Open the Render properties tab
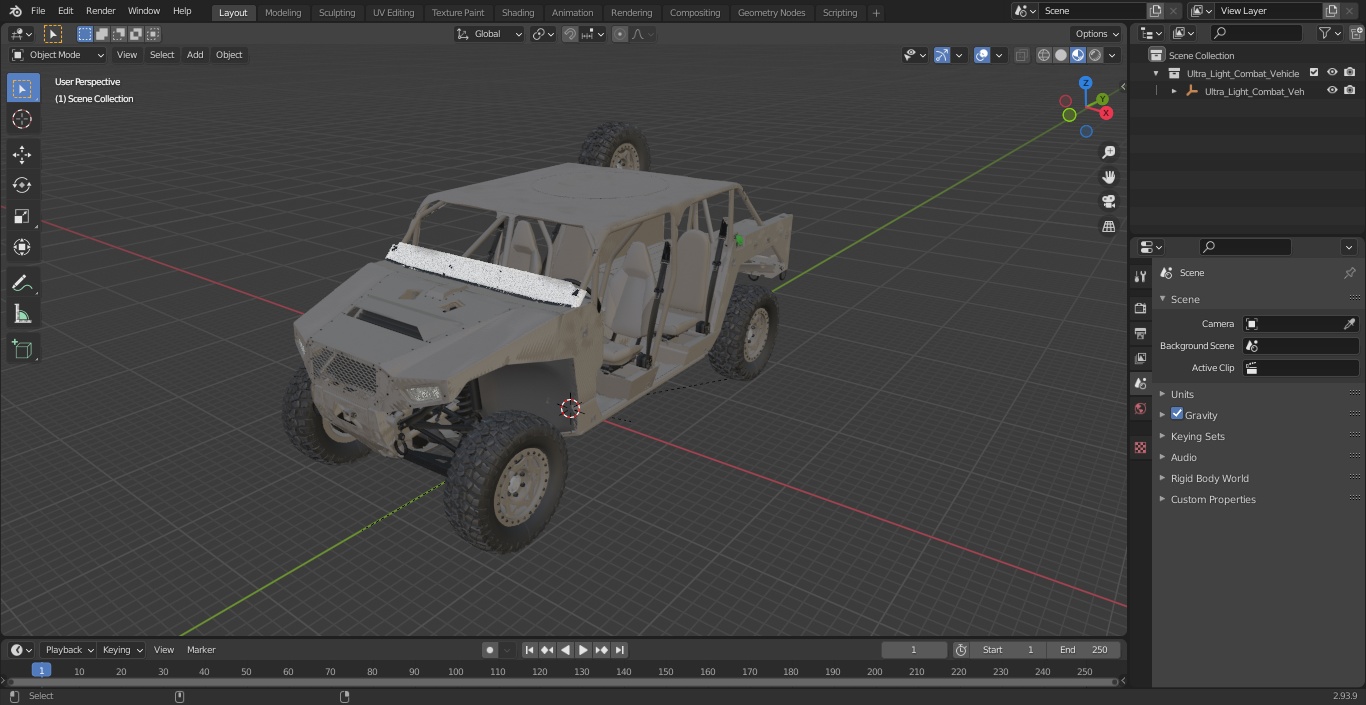 click(1140, 309)
